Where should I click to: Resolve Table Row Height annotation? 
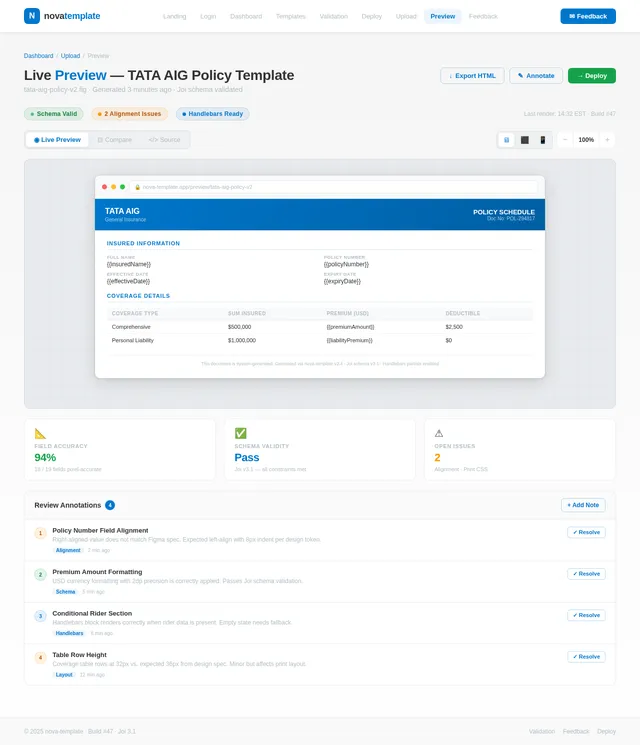(x=586, y=657)
